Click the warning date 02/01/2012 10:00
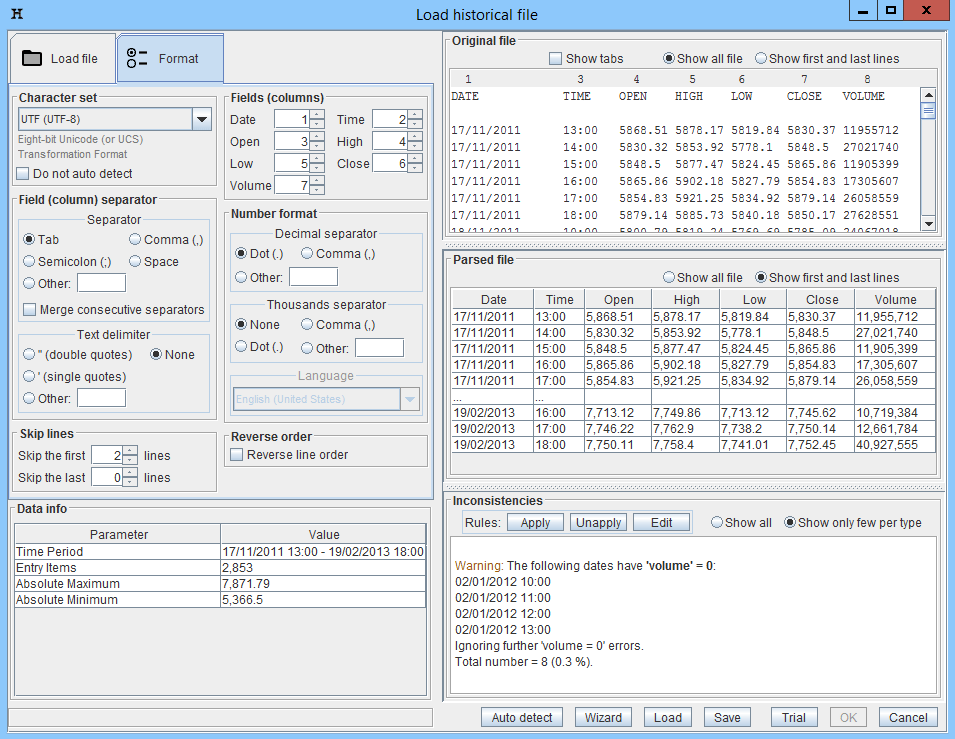Image resolution: width=955 pixels, height=739 pixels. pos(502,582)
